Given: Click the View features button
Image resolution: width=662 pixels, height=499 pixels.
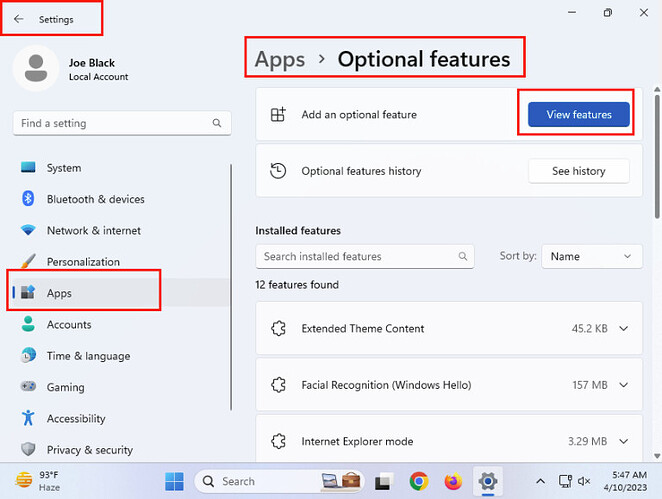Looking at the screenshot, I should point(578,114).
